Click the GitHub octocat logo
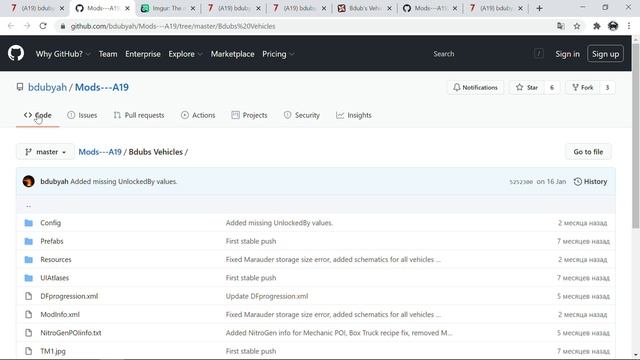The height and width of the screenshot is (360, 640). (x=16, y=53)
